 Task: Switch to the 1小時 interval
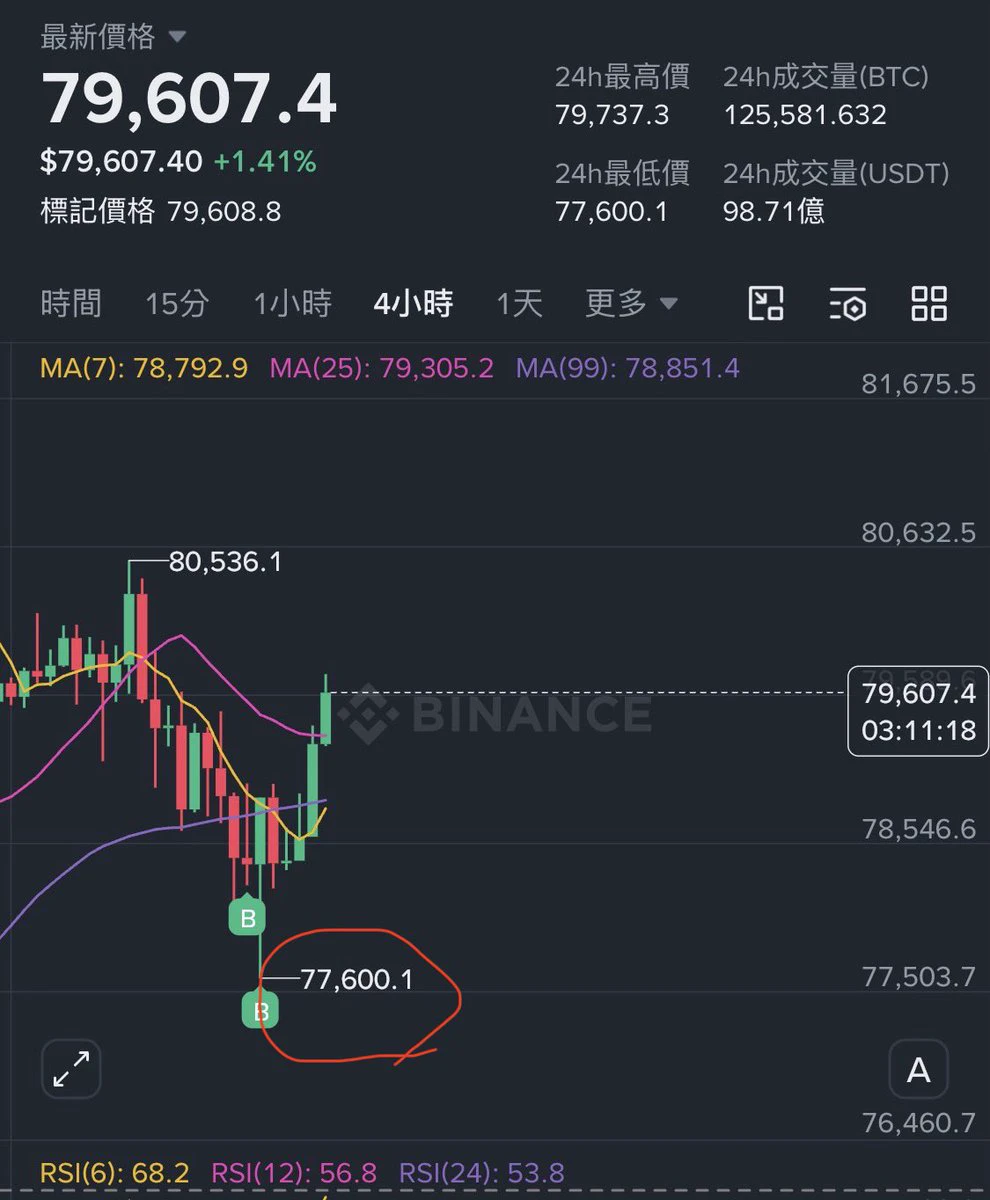pyautogui.click(x=292, y=303)
